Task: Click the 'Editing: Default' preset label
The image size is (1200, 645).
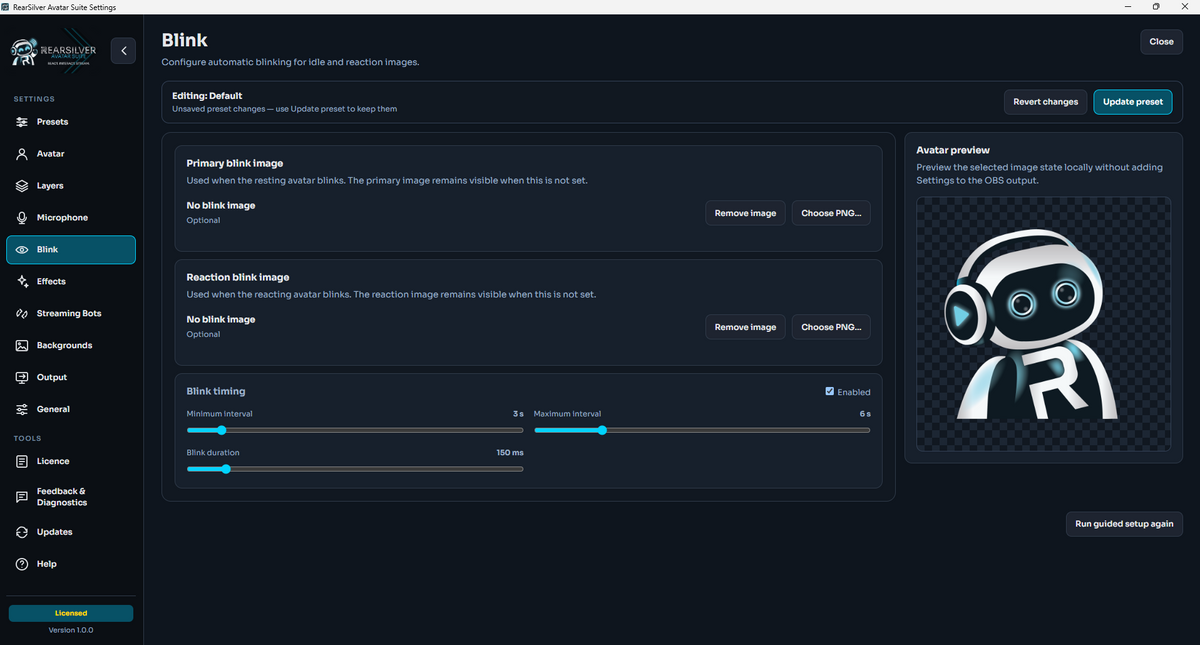Action: coord(207,96)
